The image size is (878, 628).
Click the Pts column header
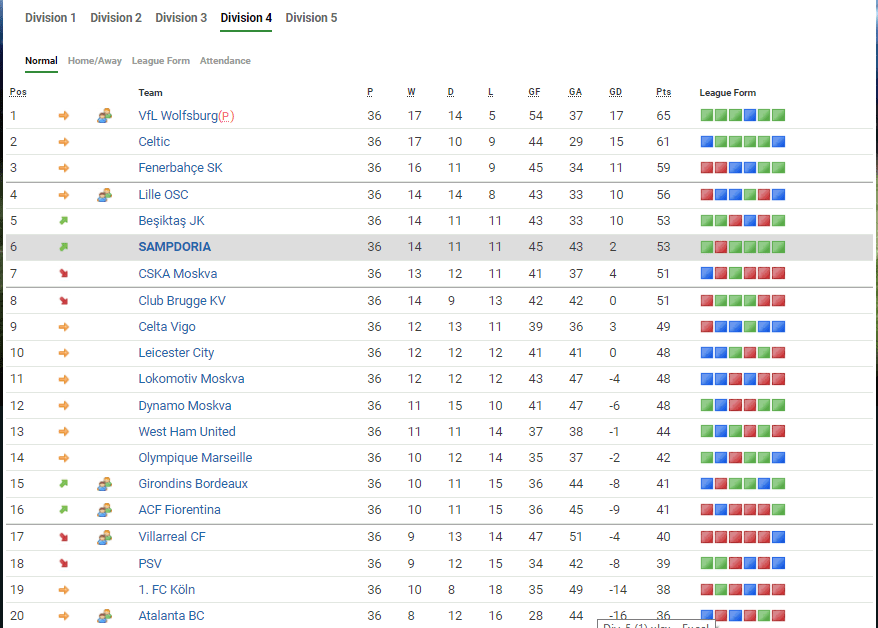(x=664, y=93)
